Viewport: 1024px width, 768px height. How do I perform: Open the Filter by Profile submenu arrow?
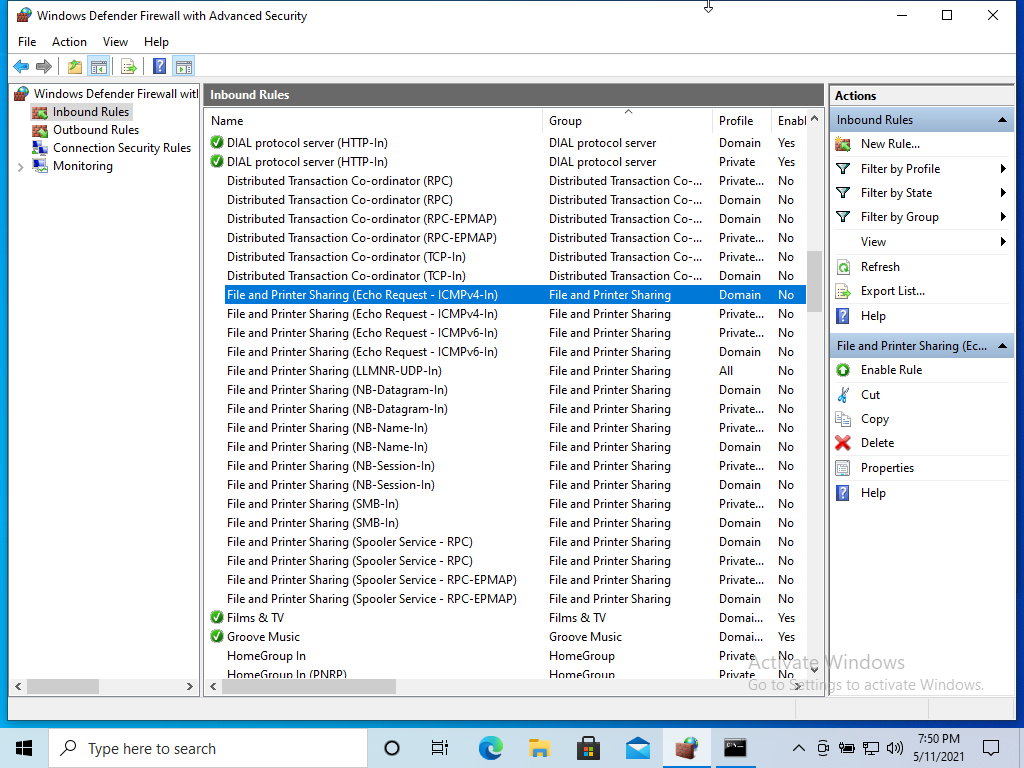pos(1003,169)
